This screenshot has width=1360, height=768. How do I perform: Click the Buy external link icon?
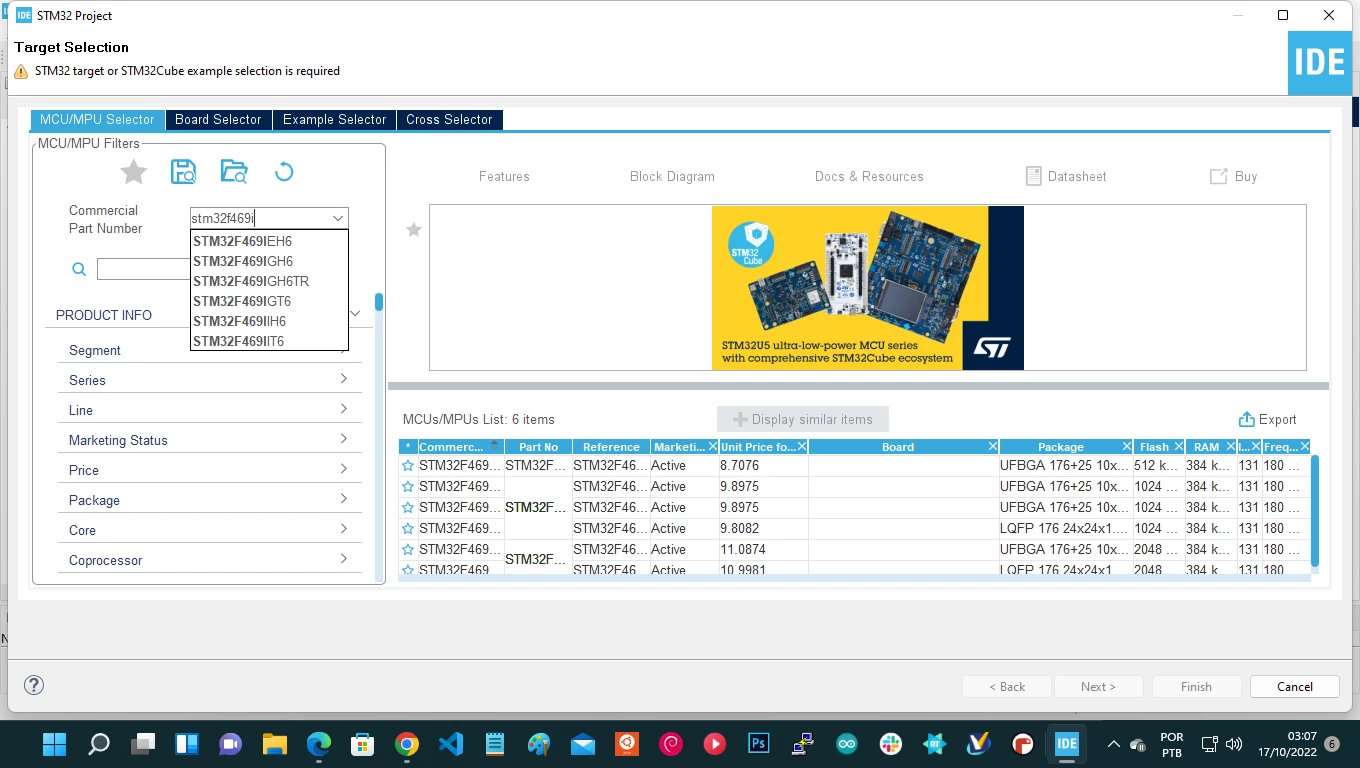1218,176
